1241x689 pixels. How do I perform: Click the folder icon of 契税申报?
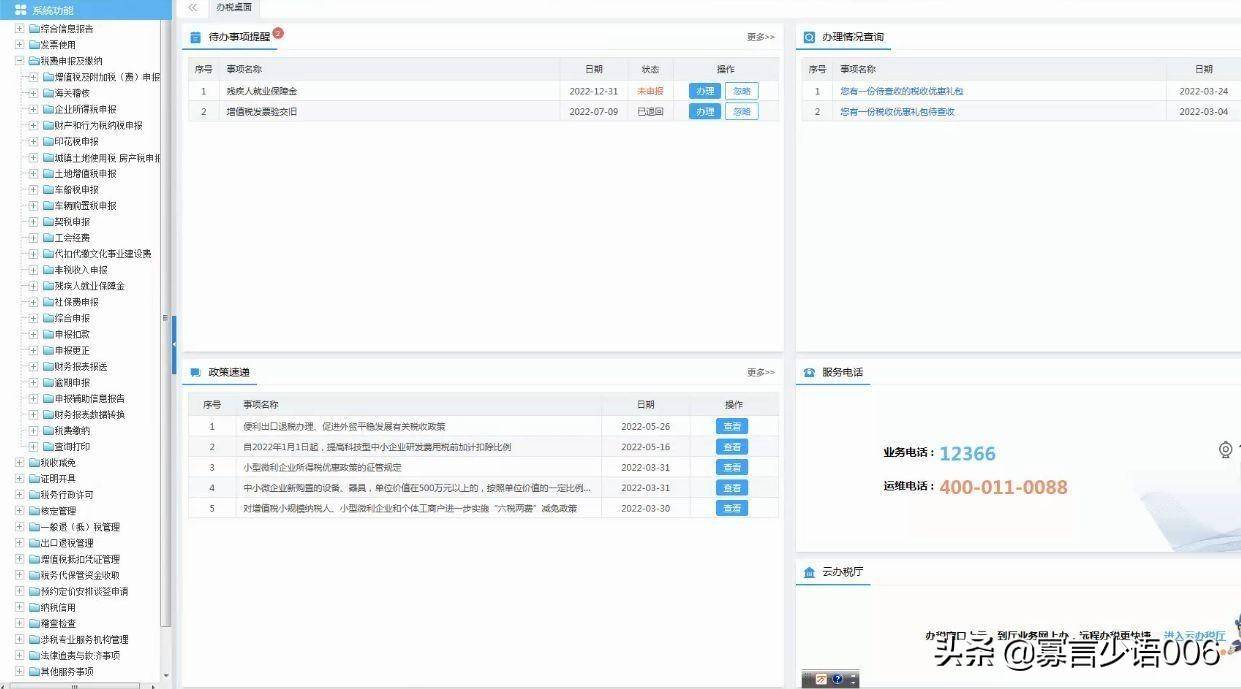click(48, 222)
